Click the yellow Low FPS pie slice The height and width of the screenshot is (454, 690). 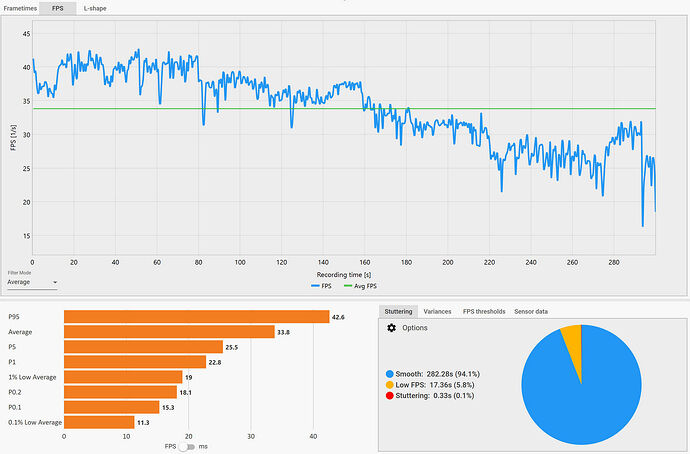(x=571, y=336)
